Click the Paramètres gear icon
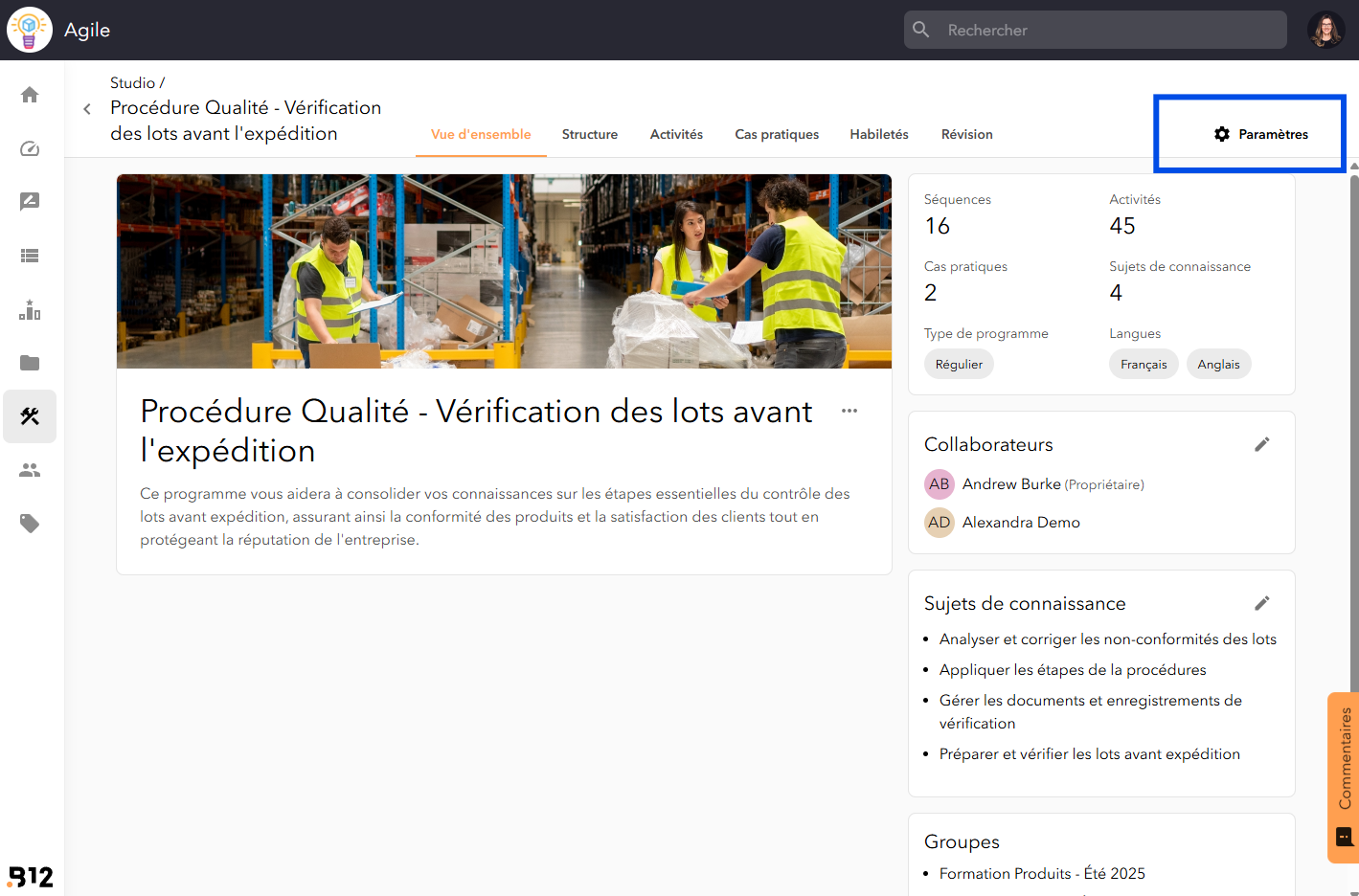This screenshot has width=1359, height=896. (1222, 134)
